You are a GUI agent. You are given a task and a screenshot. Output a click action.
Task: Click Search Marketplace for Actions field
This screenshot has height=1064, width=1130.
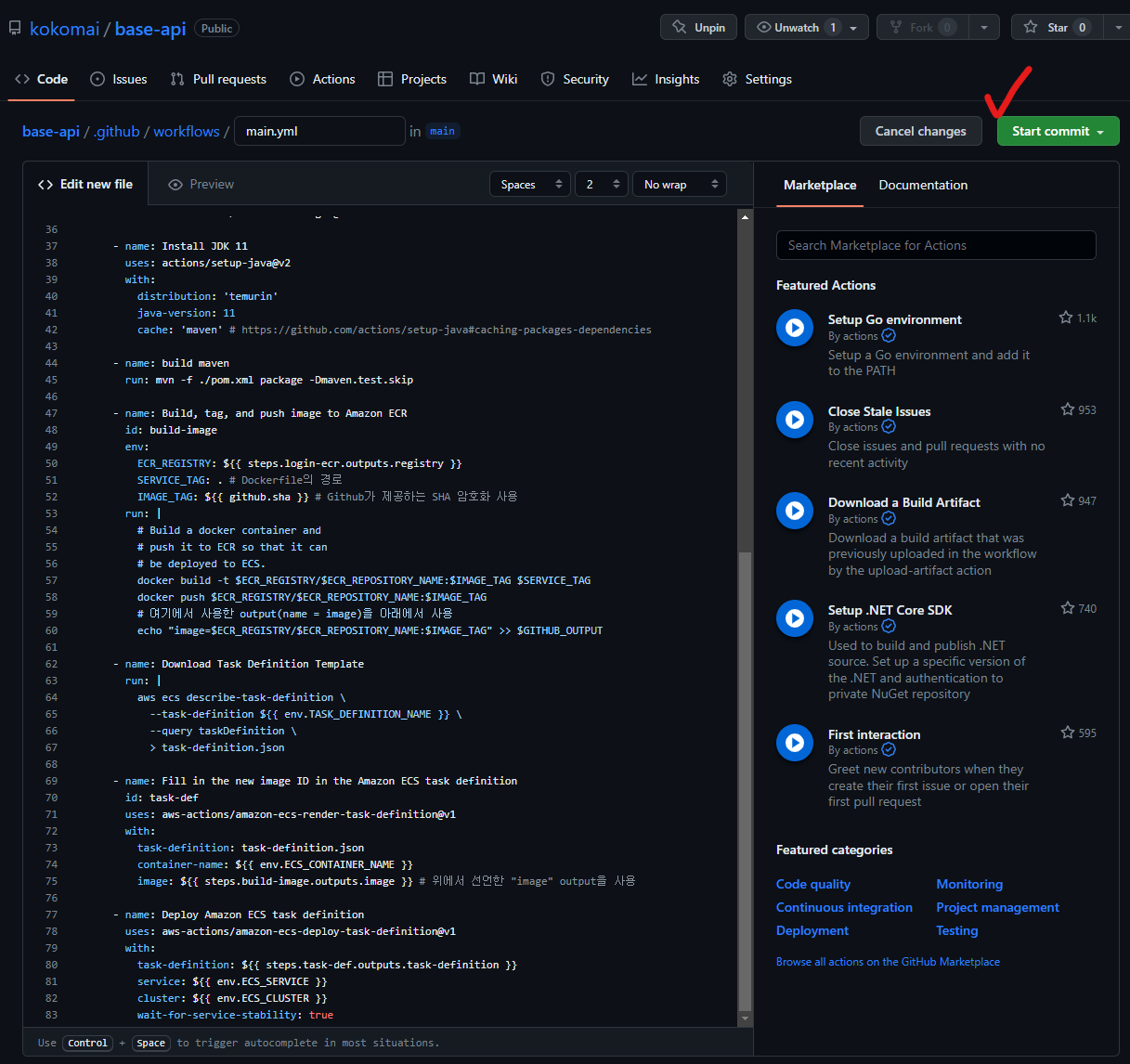(x=936, y=245)
